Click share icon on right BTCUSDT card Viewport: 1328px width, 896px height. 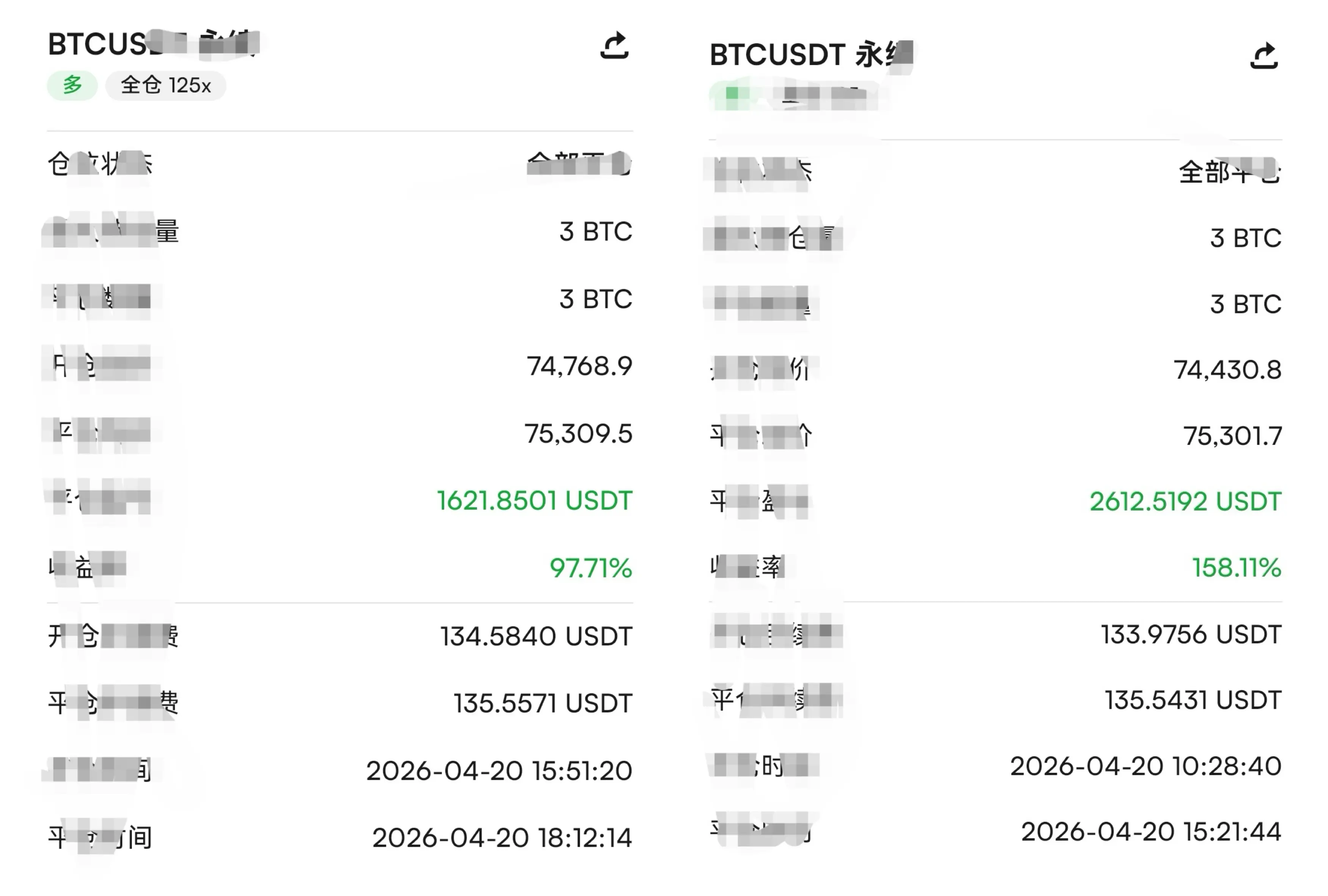tap(1263, 56)
